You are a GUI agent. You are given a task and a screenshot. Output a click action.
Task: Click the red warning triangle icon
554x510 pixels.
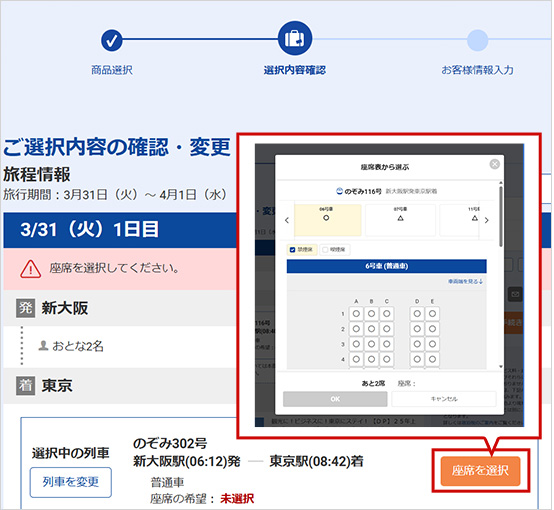tap(31, 269)
